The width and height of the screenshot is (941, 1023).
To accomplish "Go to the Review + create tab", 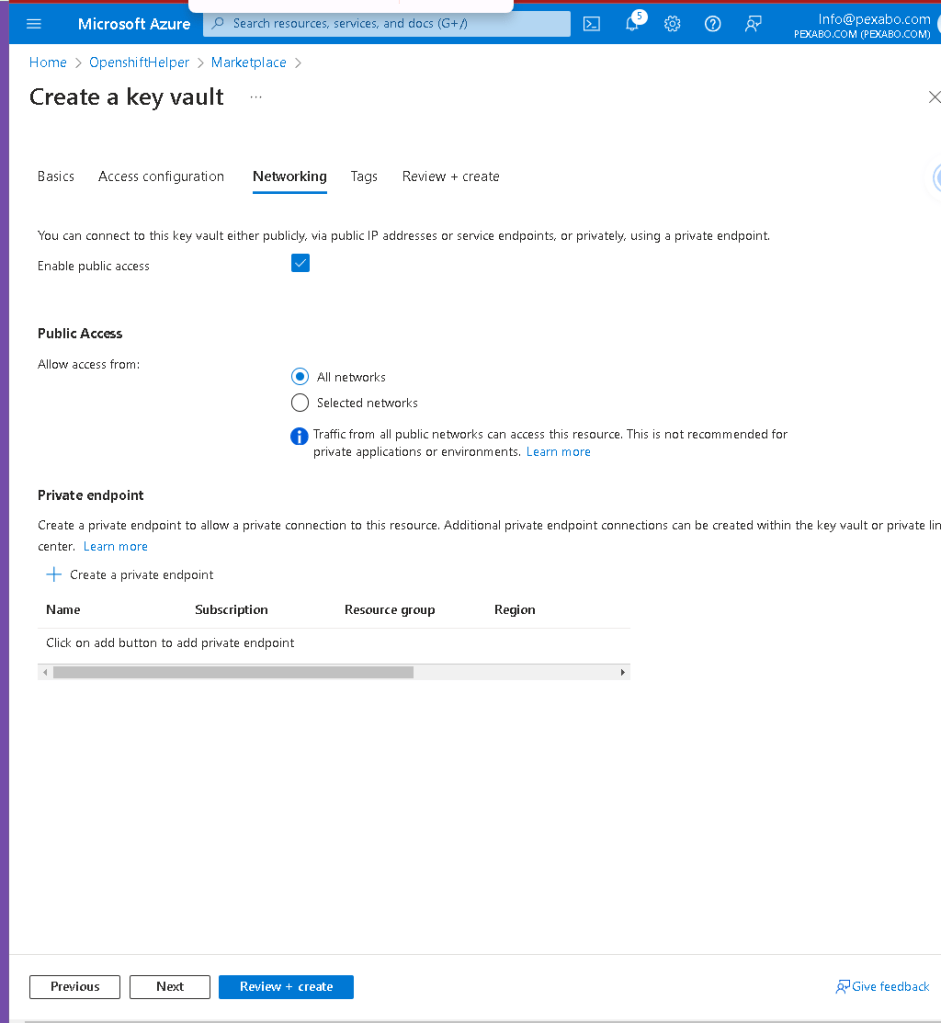I will [450, 176].
